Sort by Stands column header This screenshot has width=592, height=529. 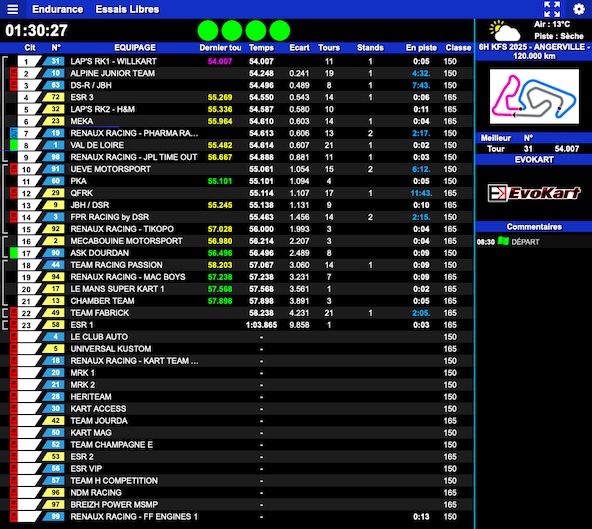click(370, 48)
